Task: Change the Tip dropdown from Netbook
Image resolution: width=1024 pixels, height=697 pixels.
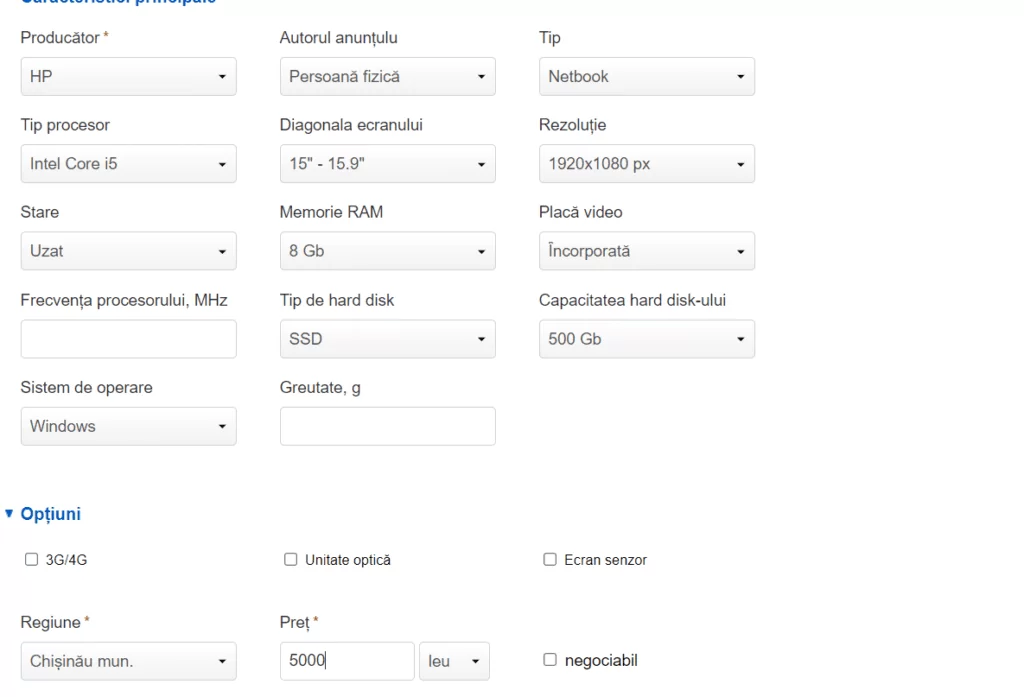Action: point(647,76)
